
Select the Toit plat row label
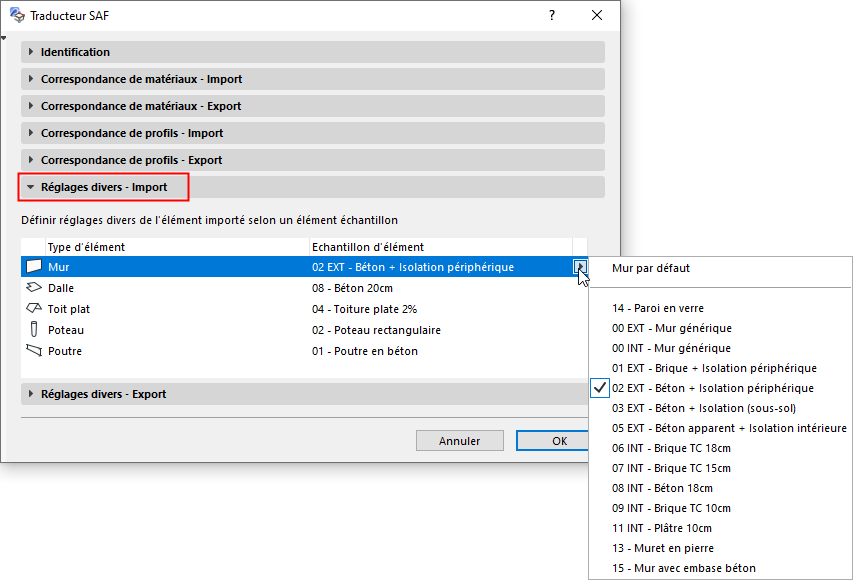(x=69, y=309)
